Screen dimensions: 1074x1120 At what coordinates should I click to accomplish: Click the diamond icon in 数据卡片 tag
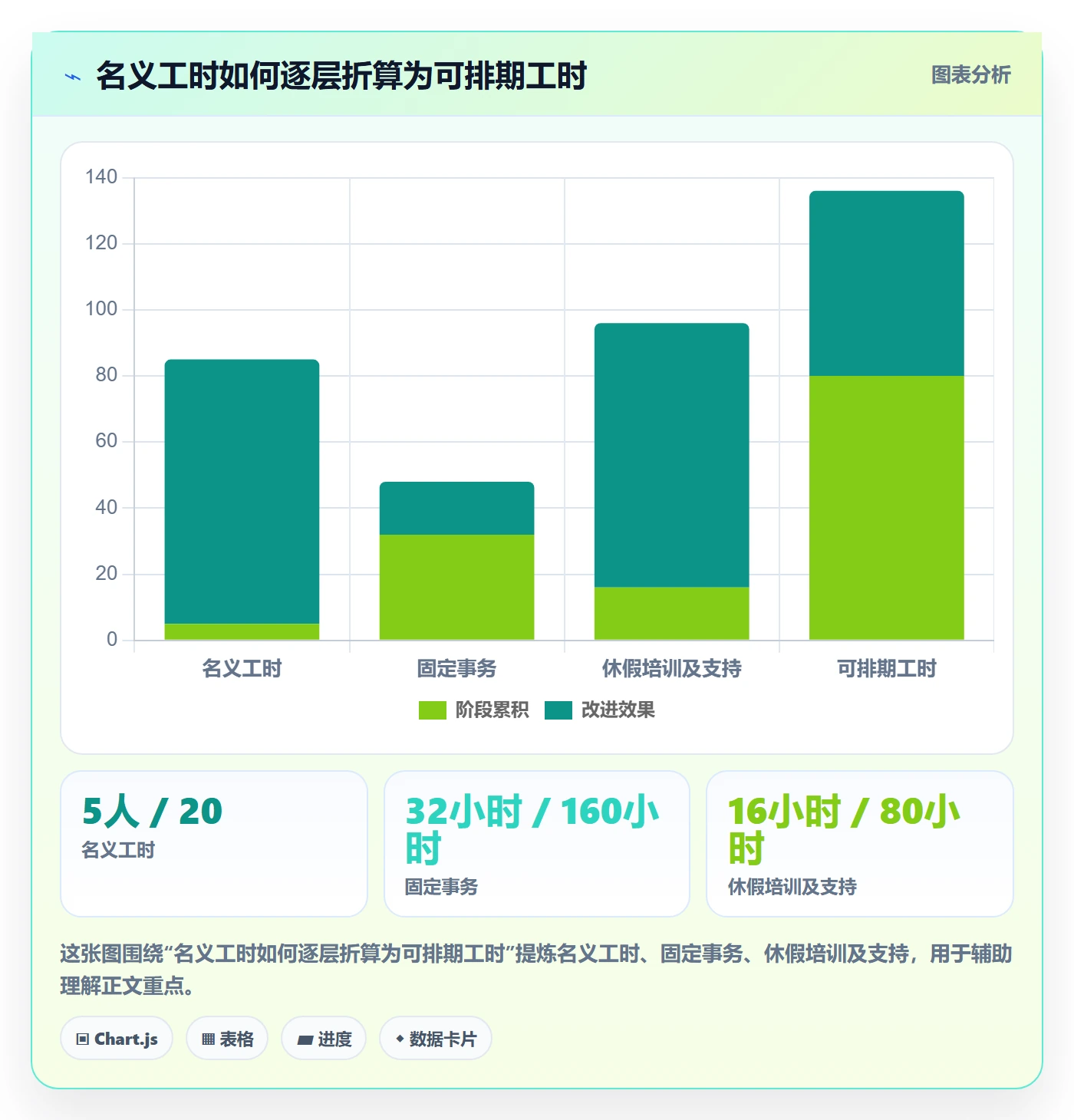click(400, 1039)
